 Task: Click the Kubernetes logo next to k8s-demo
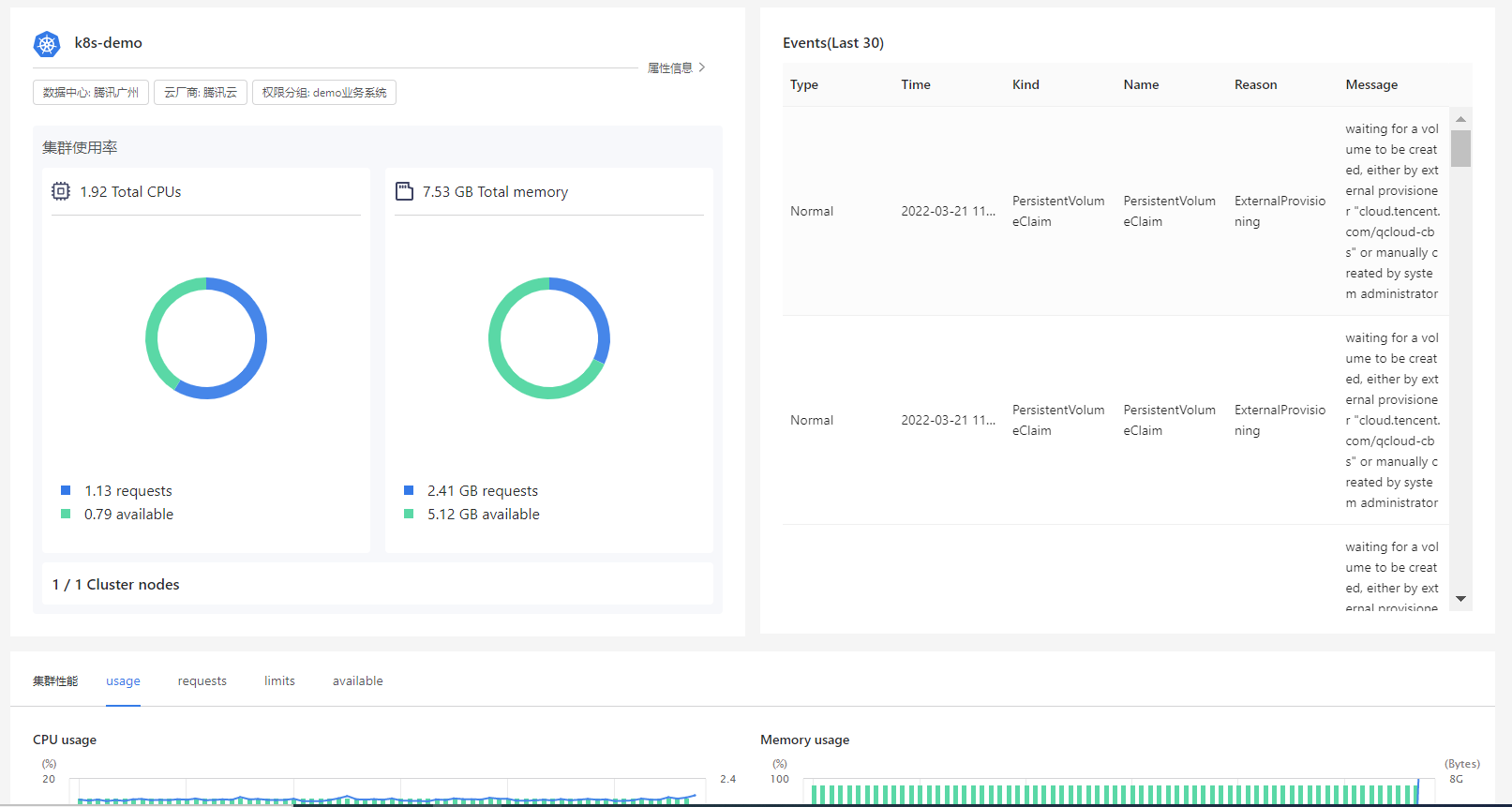tap(47, 44)
